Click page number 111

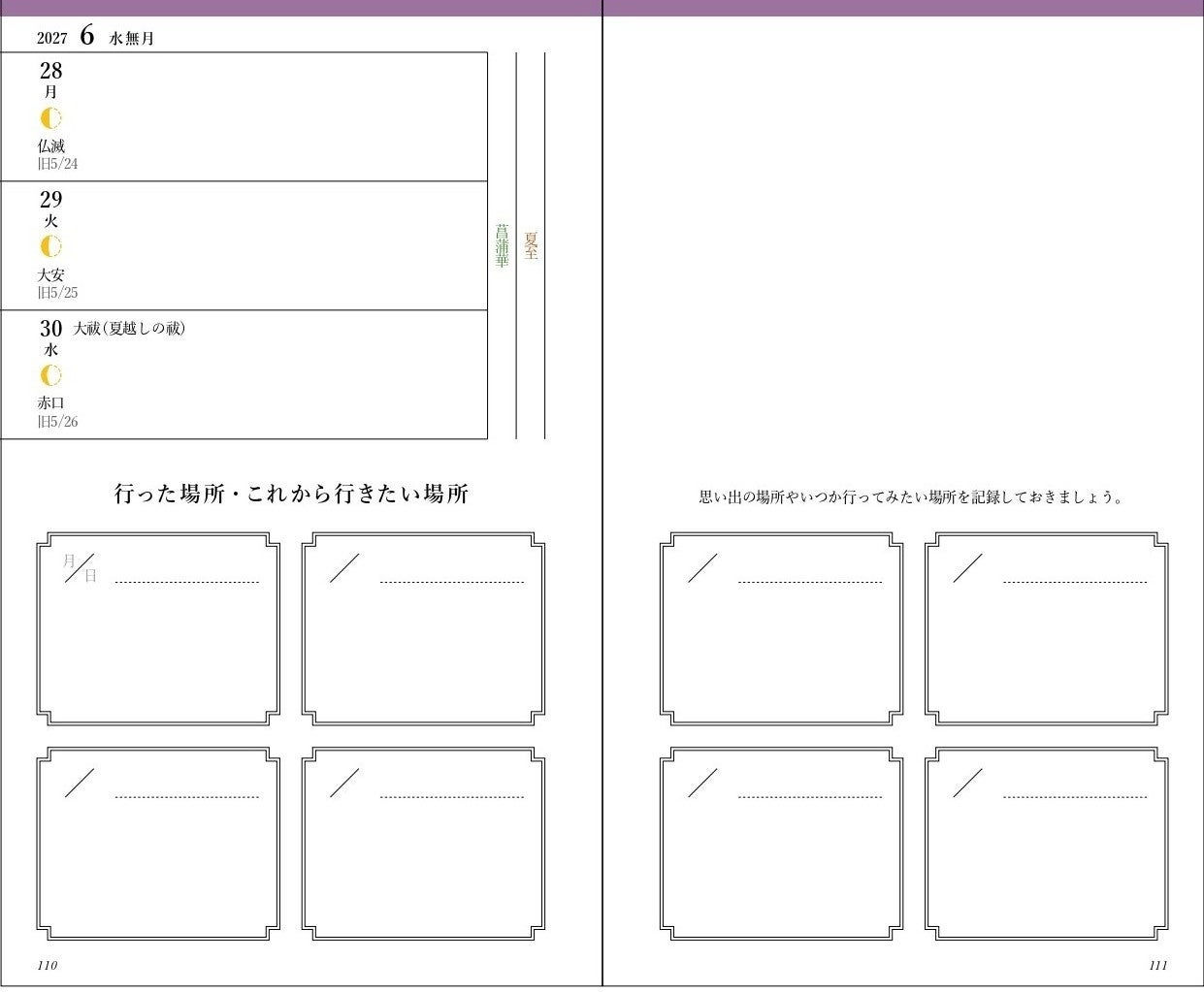tap(1157, 966)
